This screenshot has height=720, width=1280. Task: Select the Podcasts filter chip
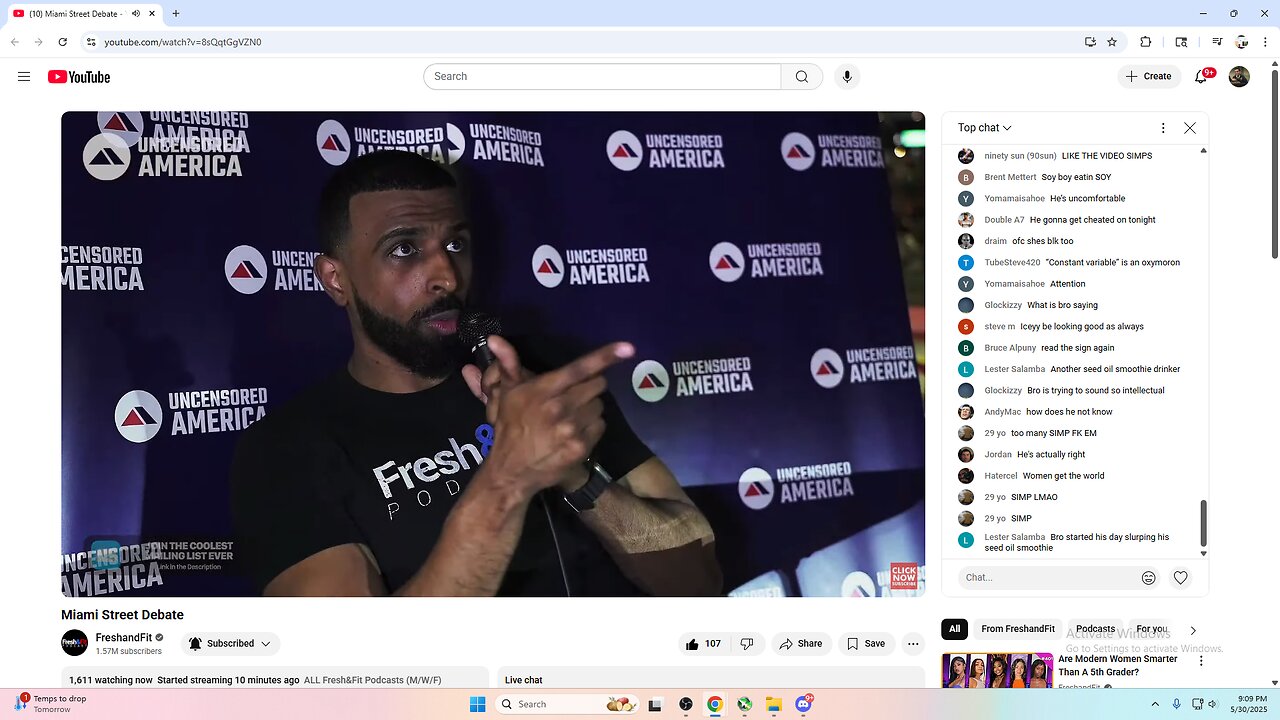point(1095,629)
